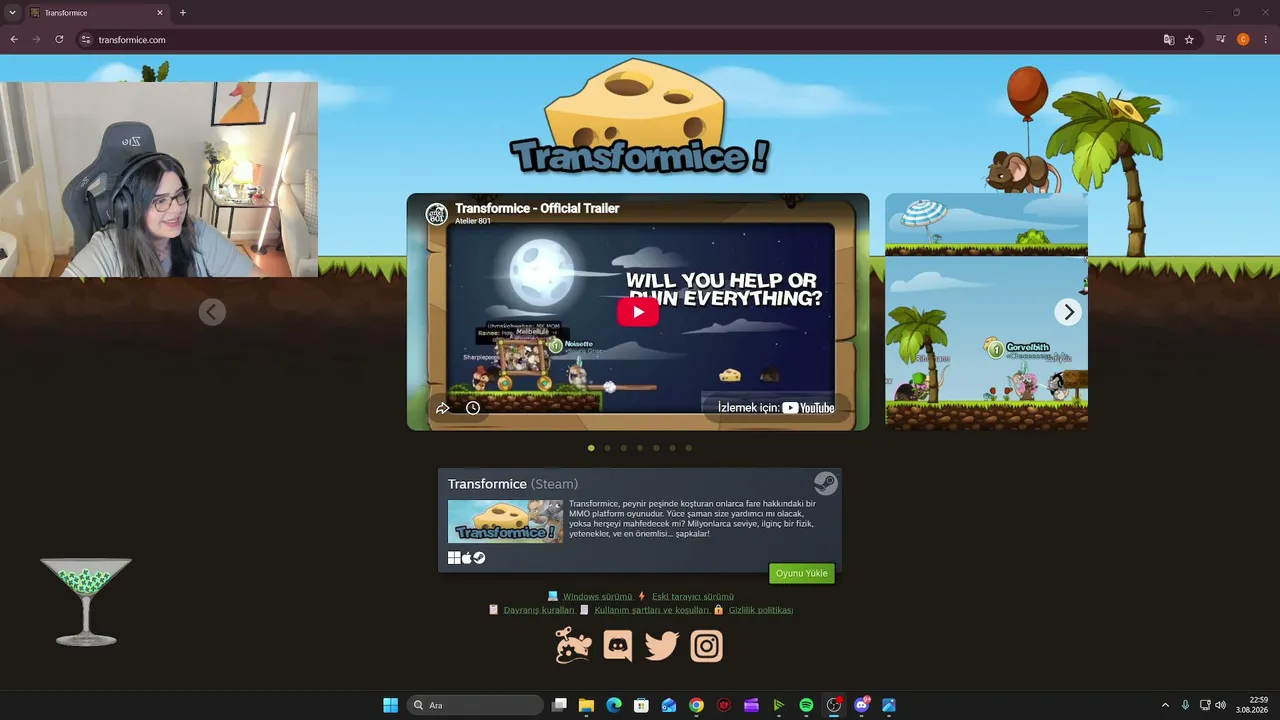Bookmark this page with the star

[x=1189, y=40]
